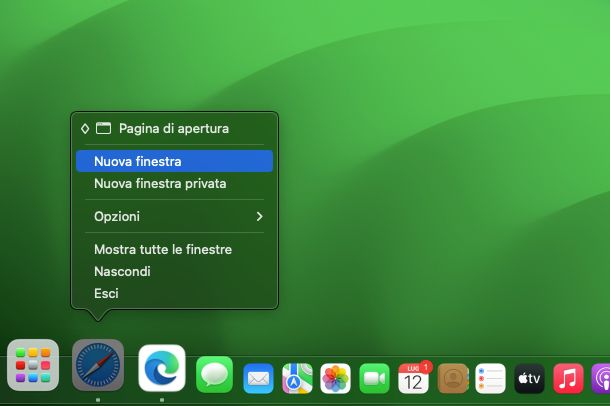Image resolution: width=610 pixels, height=406 pixels.
Task: Open the Photos flower icon
Action: click(x=335, y=378)
